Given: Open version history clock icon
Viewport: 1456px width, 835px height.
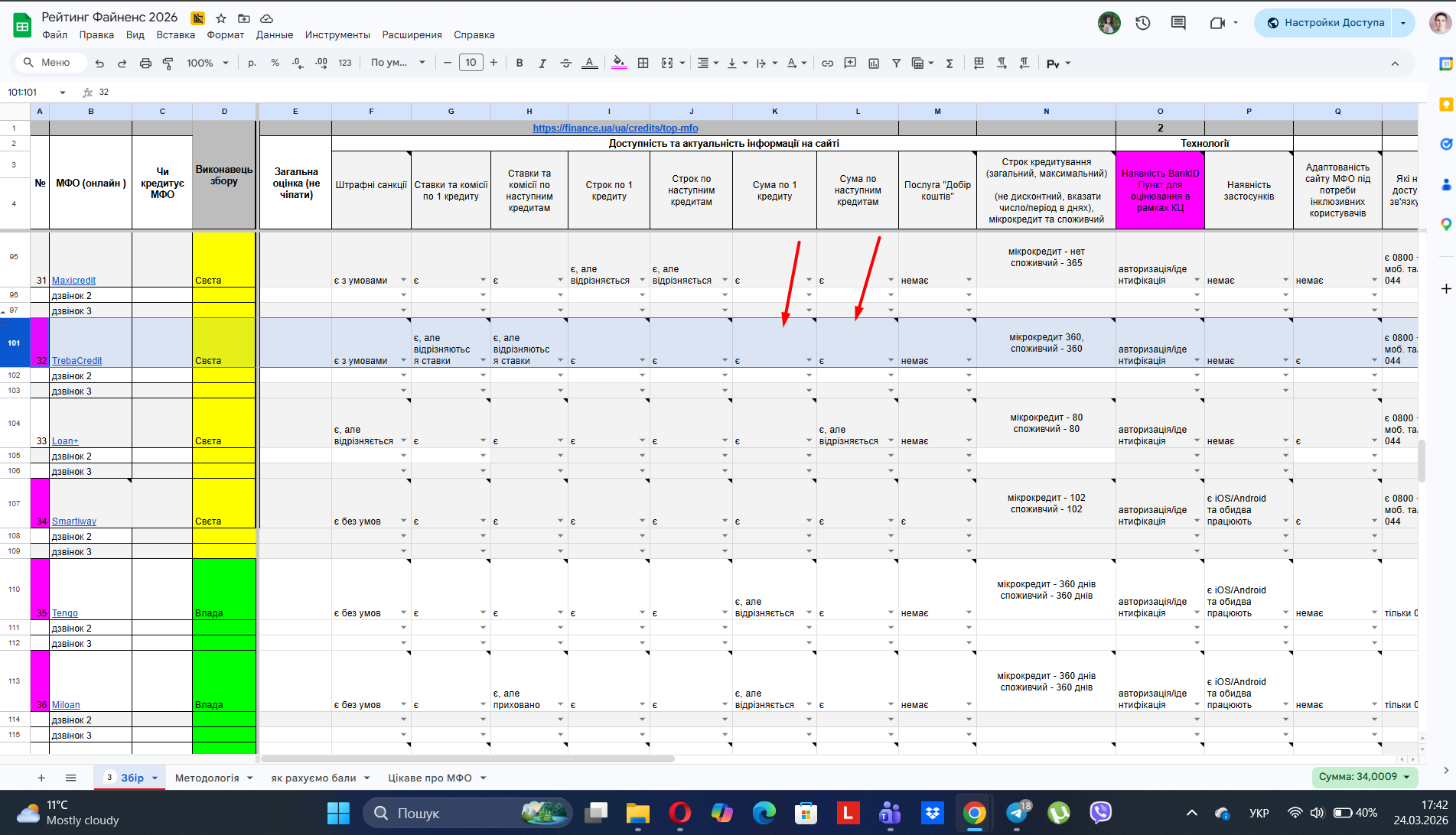Looking at the screenshot, I should pyautogui.click(x=1142, y=23).
